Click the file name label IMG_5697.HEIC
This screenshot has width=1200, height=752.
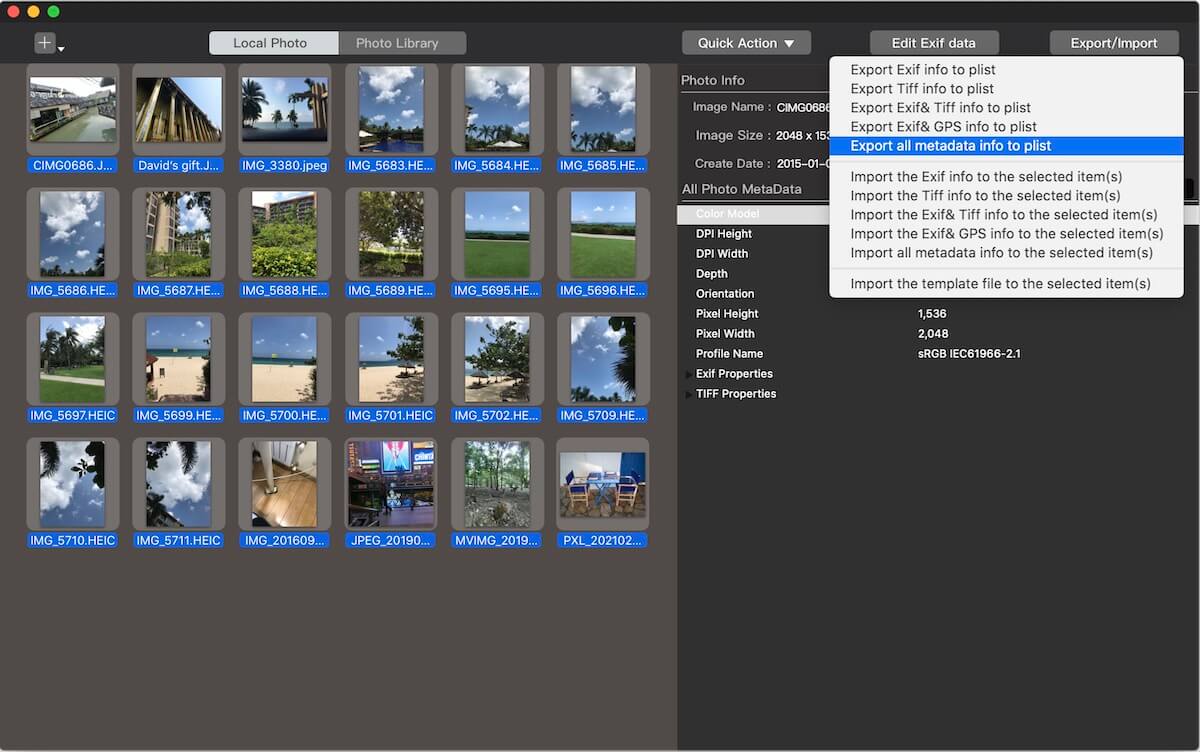(73, 415)
